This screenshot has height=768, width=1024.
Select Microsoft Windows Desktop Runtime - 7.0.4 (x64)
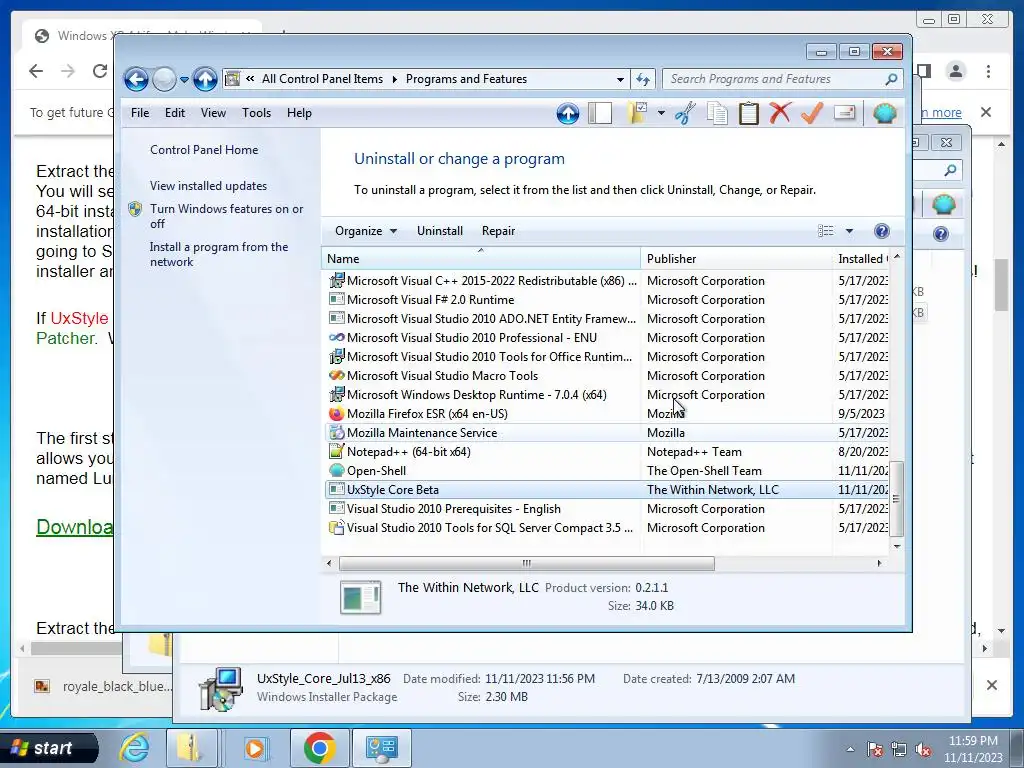tap(607, 394)
